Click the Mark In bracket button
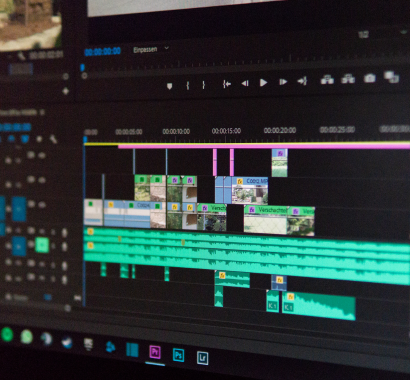410x380 pixels. click(188, 85)
